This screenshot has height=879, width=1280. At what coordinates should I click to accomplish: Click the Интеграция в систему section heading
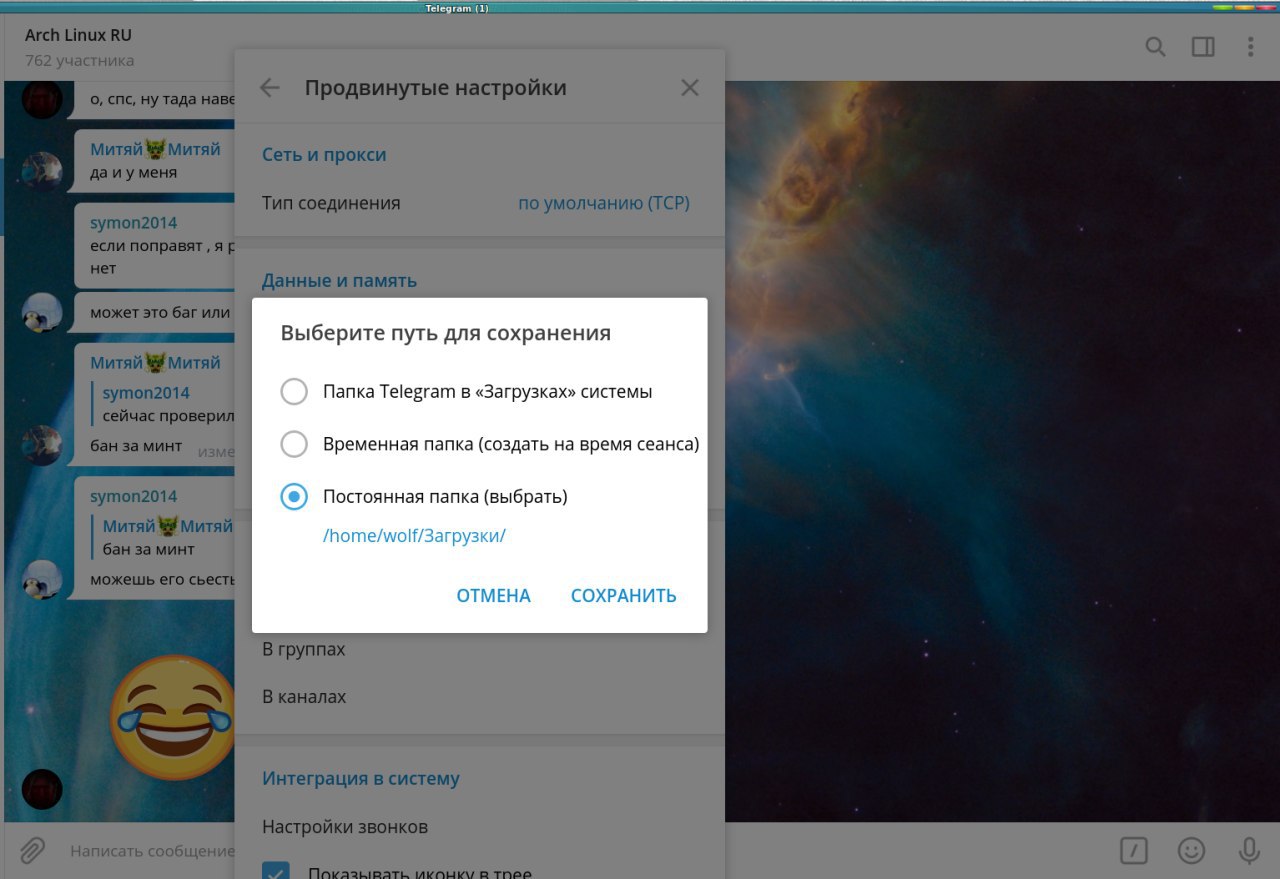pyautogui.click(x=361, y=779)
